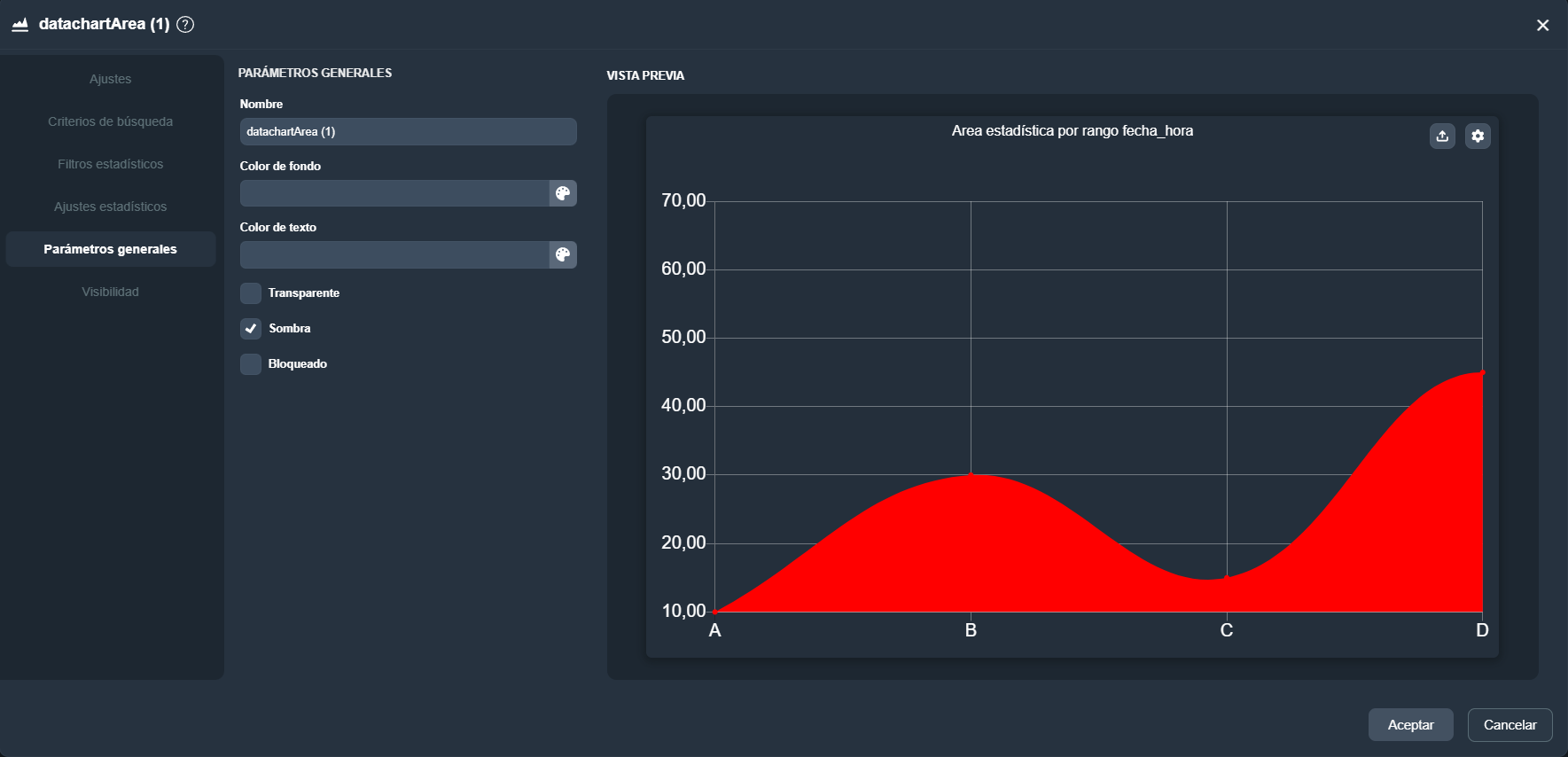Click the chart export icon
The height and width of the screenshot is (757, 1568).
click(x=1442, y=136)
